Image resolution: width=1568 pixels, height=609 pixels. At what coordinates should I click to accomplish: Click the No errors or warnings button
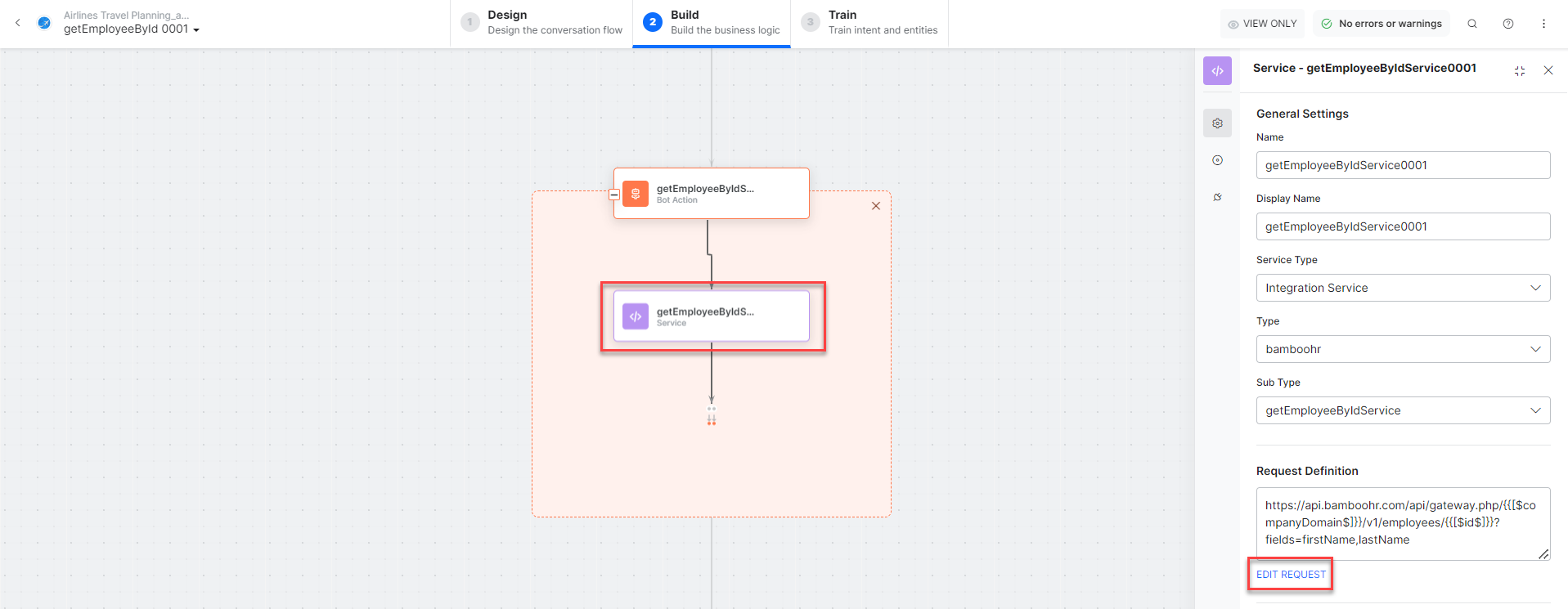point(1381,24)
